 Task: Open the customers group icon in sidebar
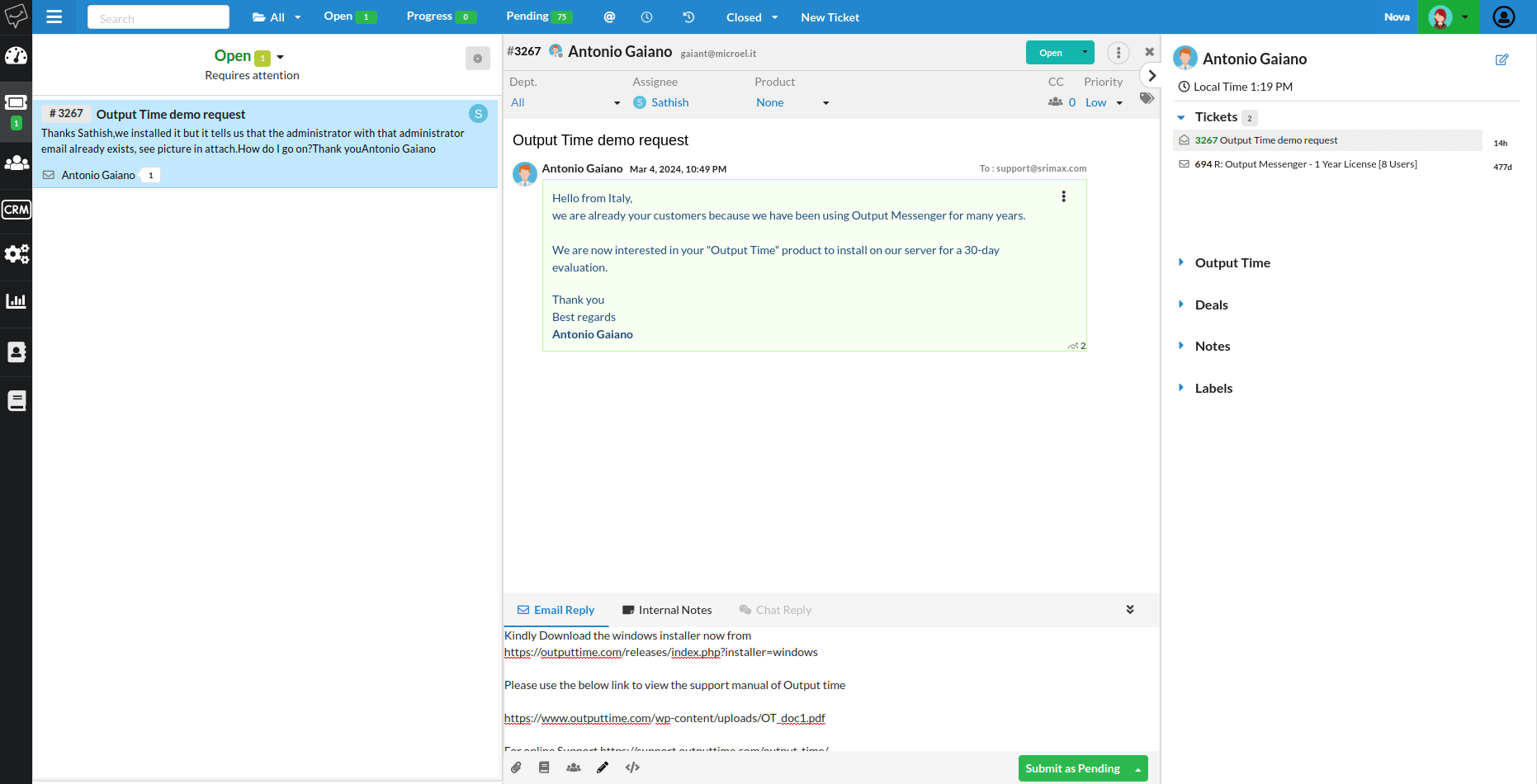16,163
